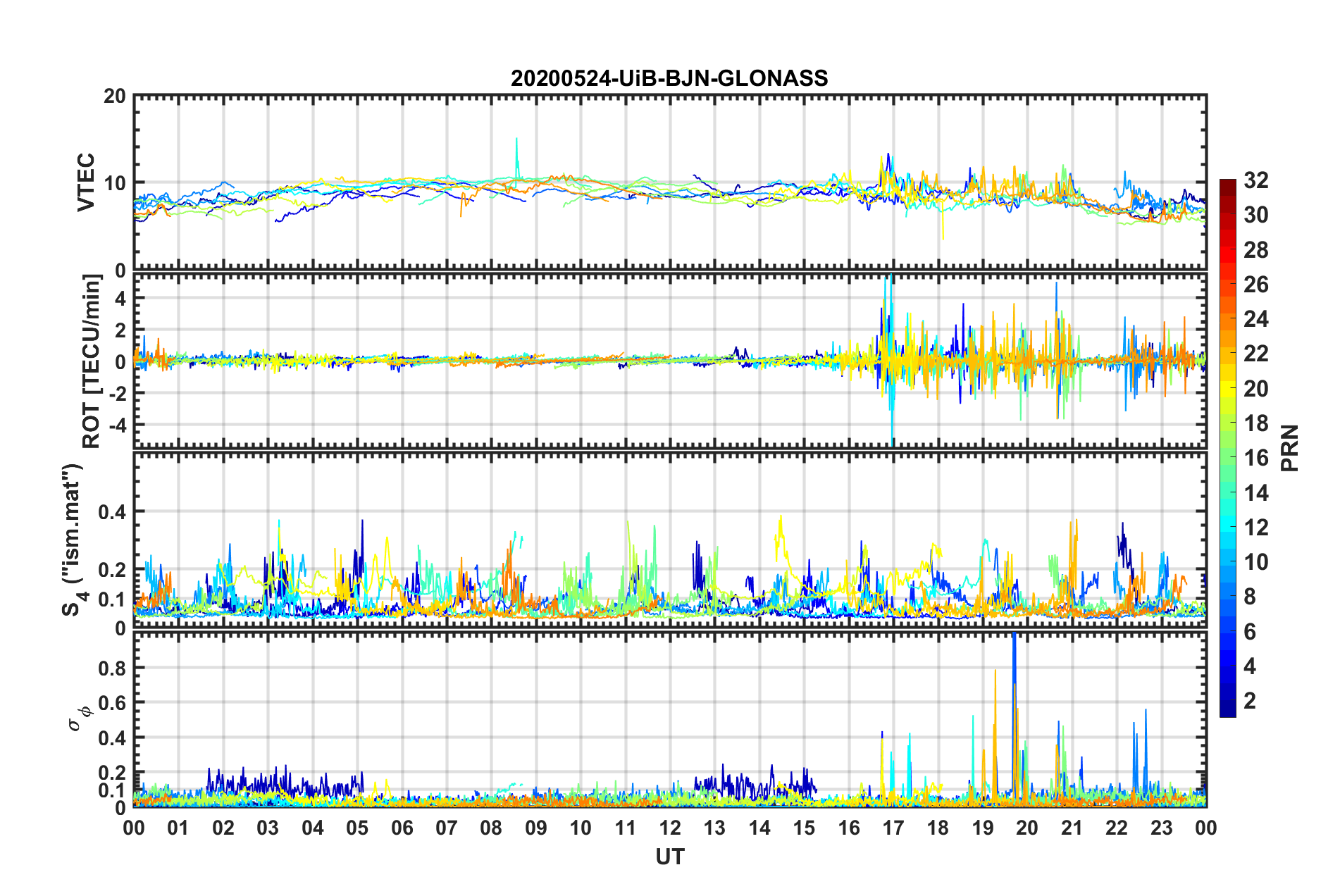The width and height of the screenshot is (1340, 896).
Task: Click sigma phi tick value 0.8
Action: 113,668
